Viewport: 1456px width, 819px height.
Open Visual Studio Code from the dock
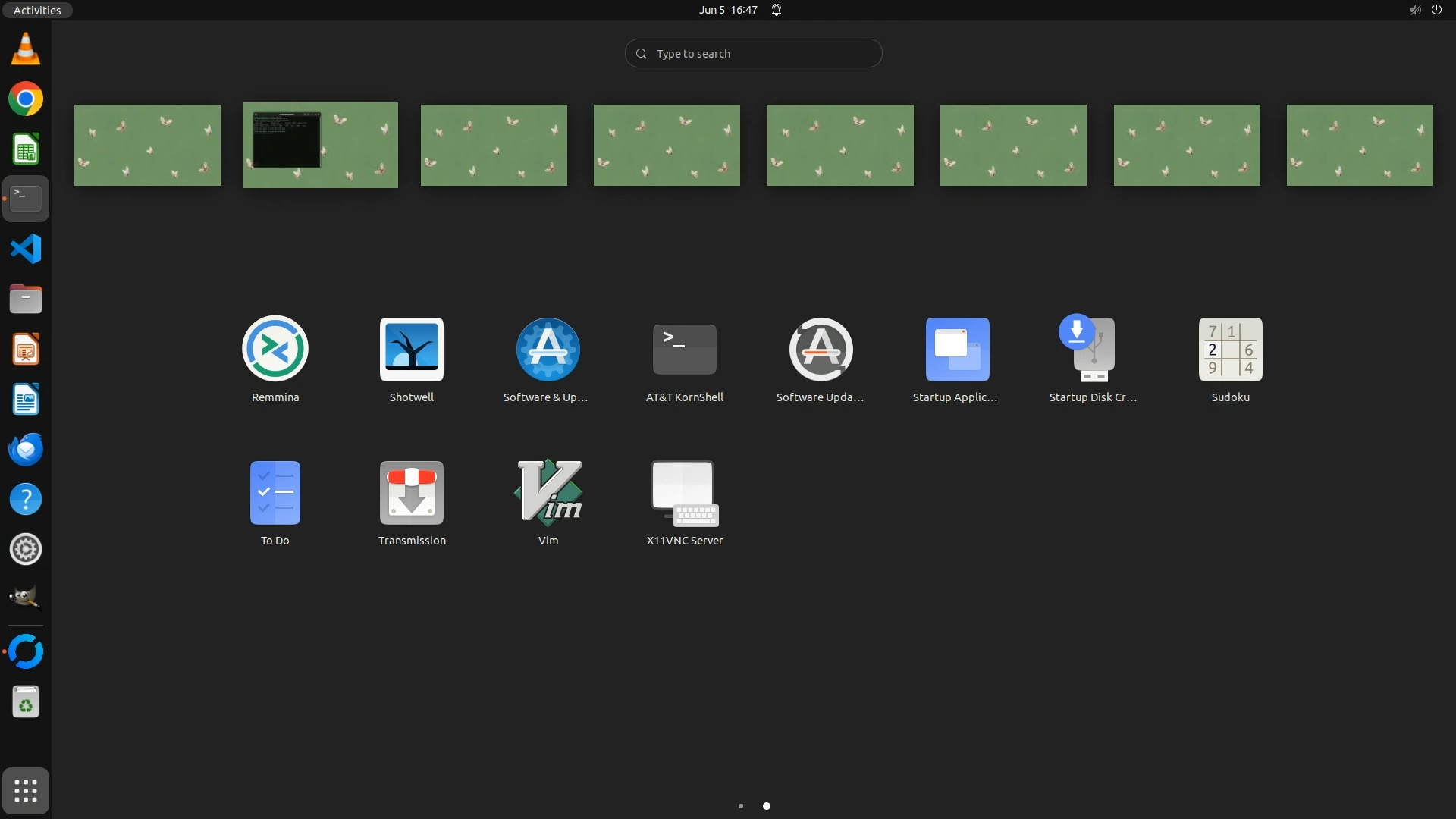point(26,249)
